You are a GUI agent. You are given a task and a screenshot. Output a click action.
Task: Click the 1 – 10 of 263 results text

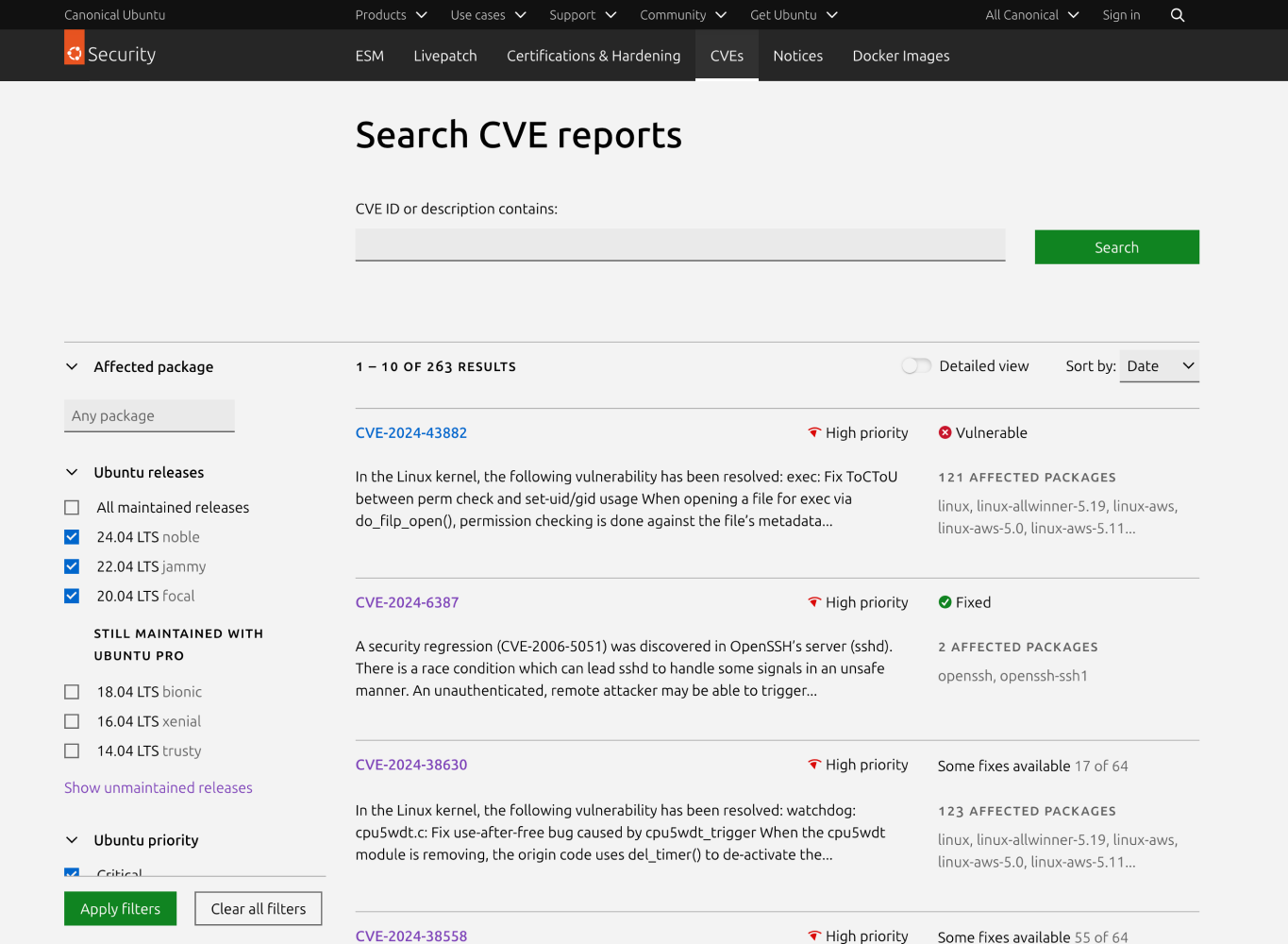[x=436, y=366]
